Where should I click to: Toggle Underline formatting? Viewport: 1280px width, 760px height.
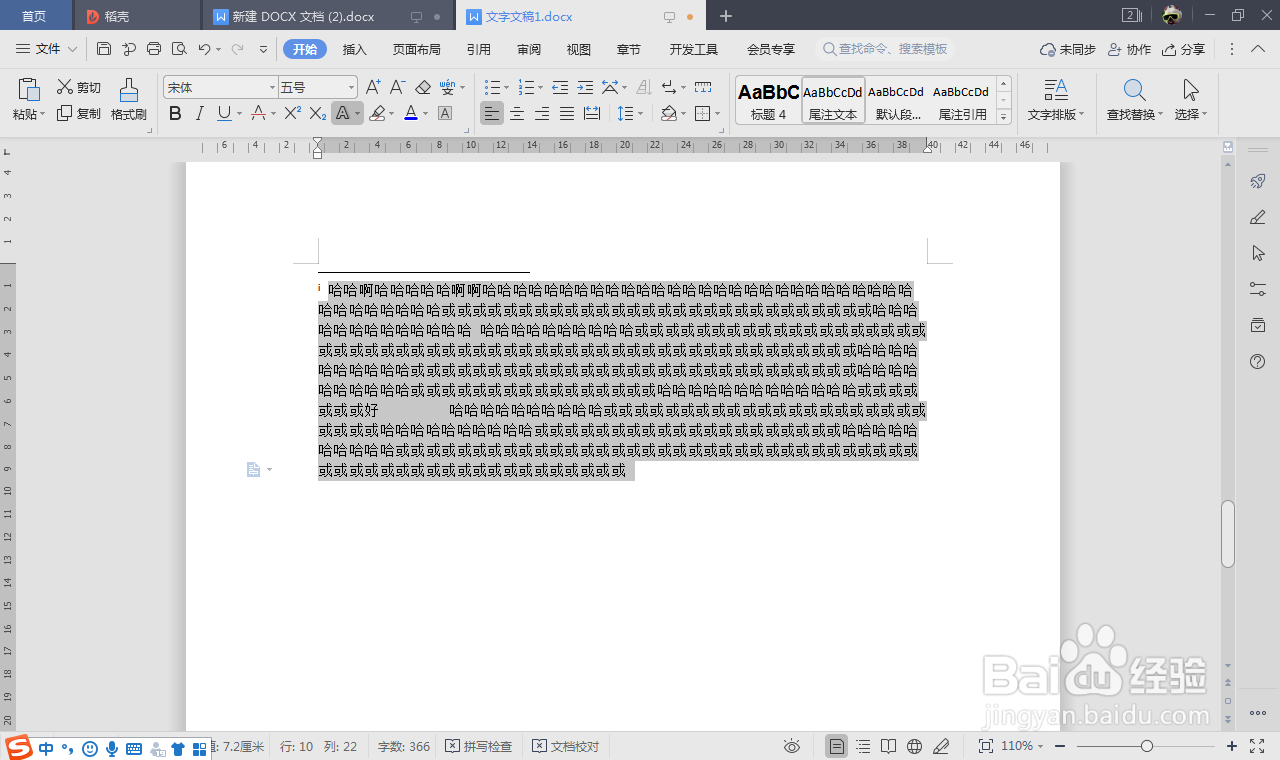[x=224, y=113]
